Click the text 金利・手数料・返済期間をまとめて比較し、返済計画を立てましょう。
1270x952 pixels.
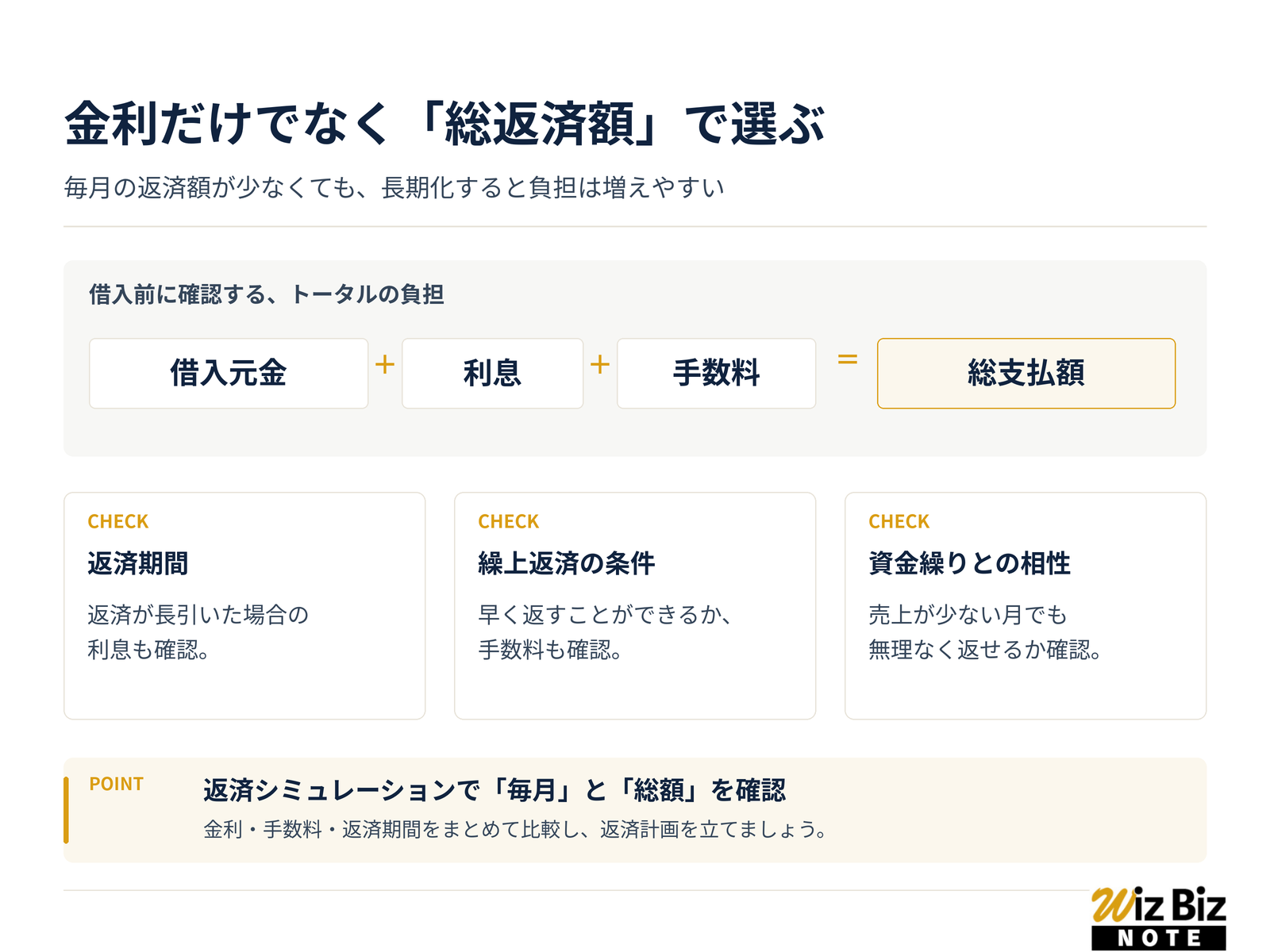(x=516, y=830)
